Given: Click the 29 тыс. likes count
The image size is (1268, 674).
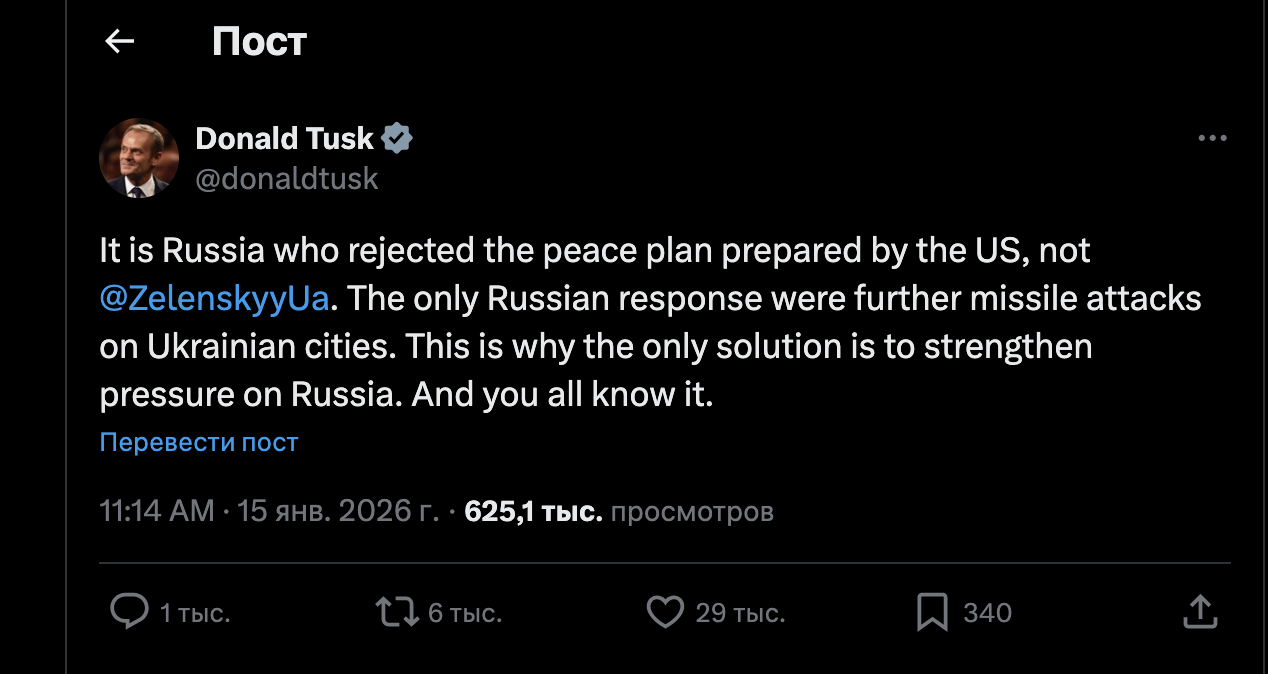Looking at the screenshot, I should tap(740, 613).
